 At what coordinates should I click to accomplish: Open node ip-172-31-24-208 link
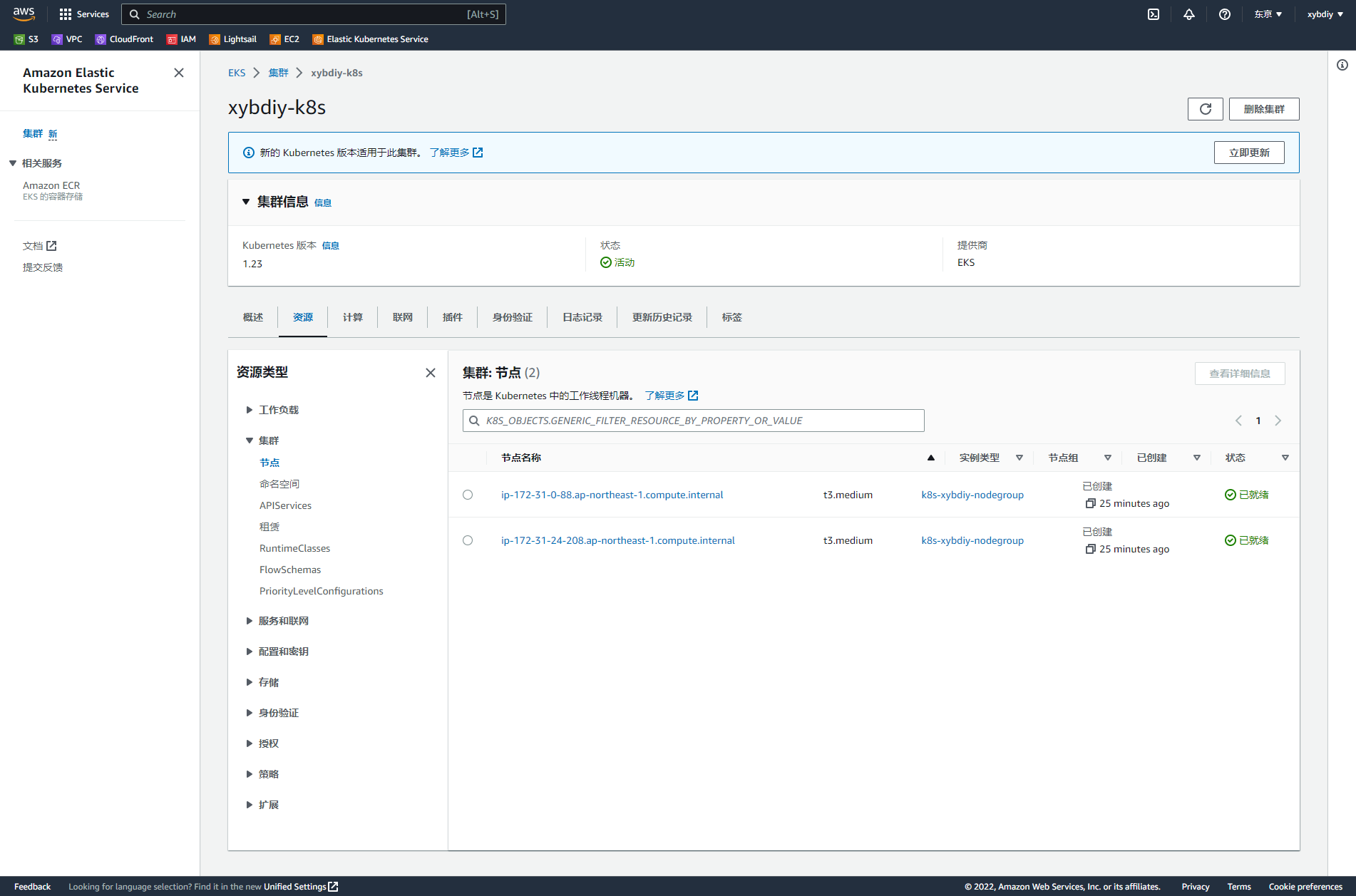coord(618,540)
